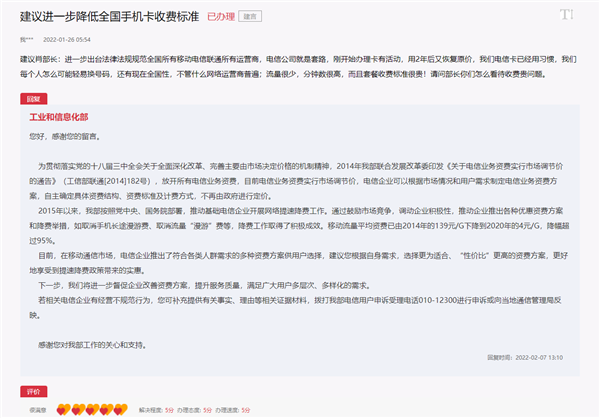600x418 pixels.
Task: Click the 很满意 satisfaction label
Action: [38, 410]
